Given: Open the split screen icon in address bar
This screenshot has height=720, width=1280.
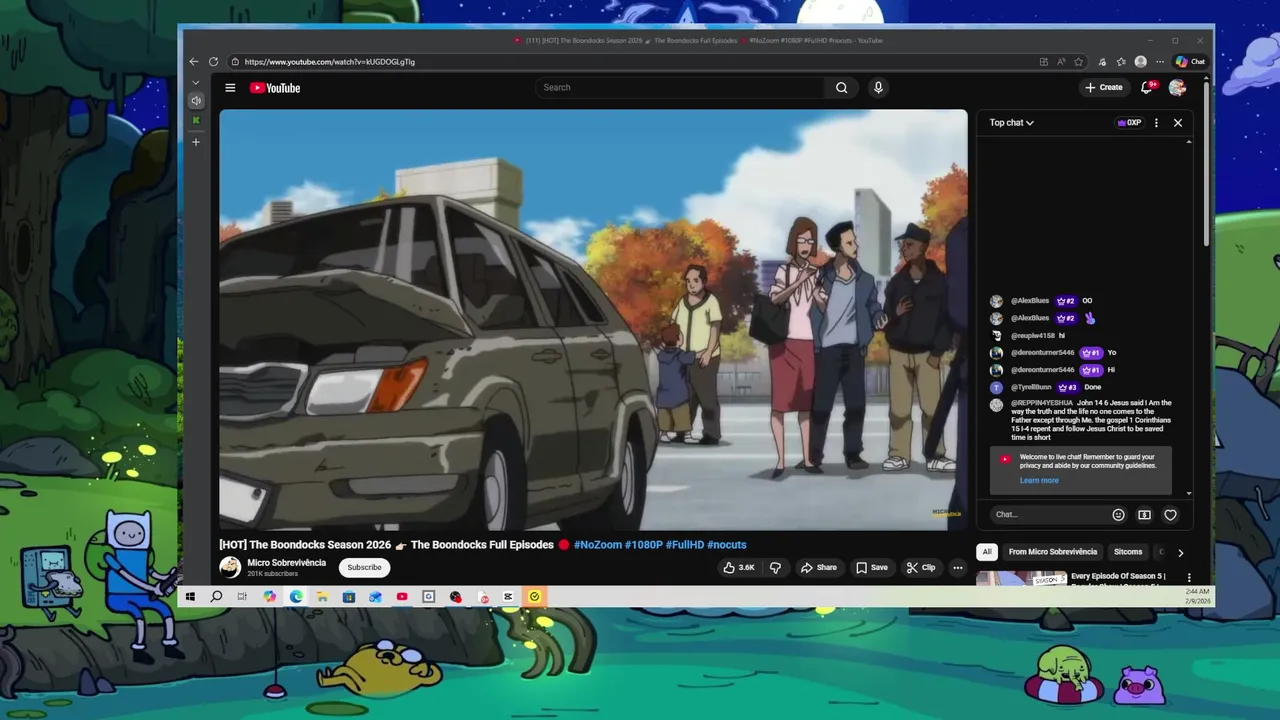Looking at the screenshot, I should click(x=1044, y=61).
